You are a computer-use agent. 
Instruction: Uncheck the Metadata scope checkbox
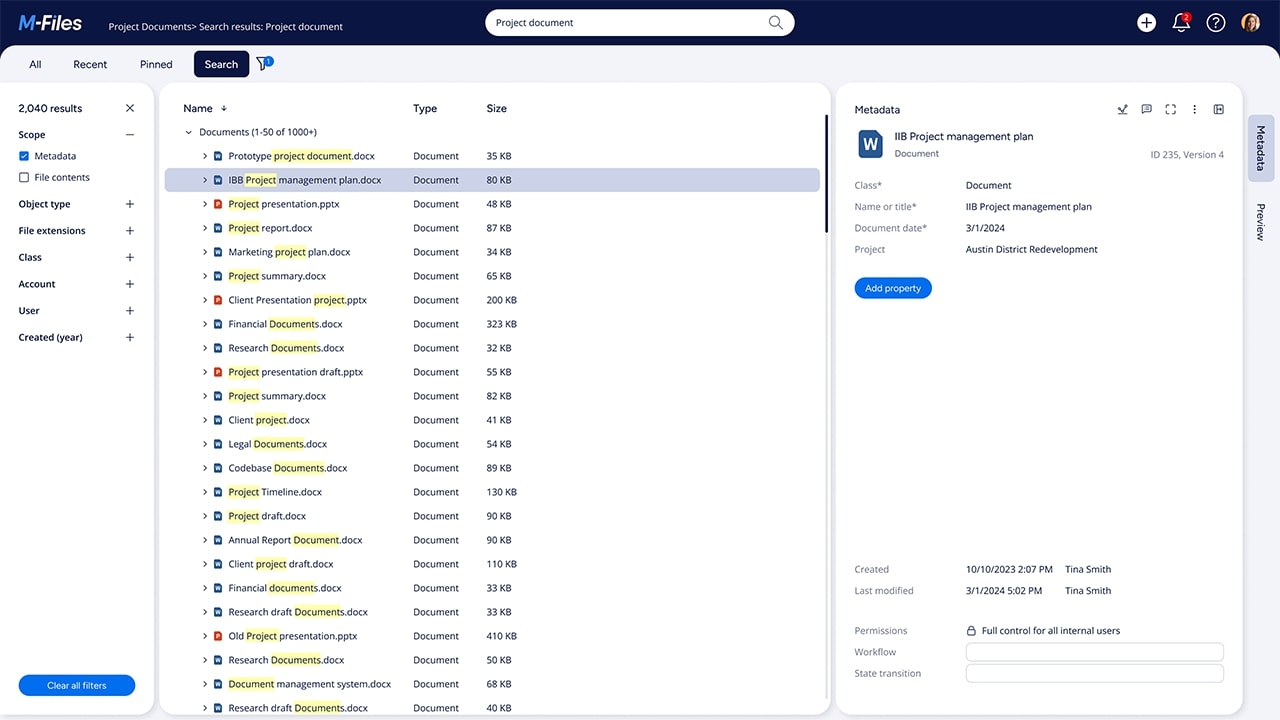25,156
